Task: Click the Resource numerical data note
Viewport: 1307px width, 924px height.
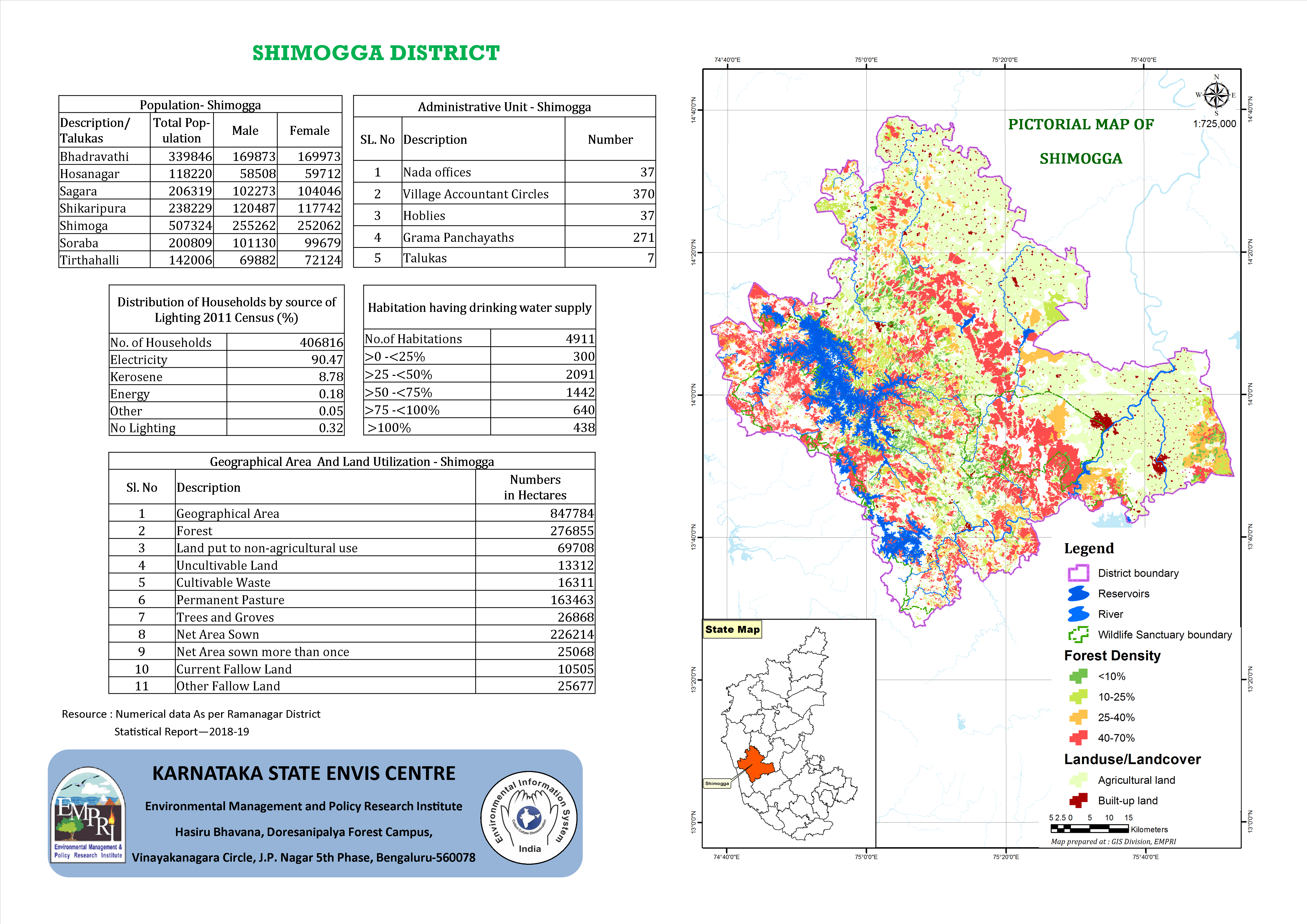Action: [x=191, y=723]
